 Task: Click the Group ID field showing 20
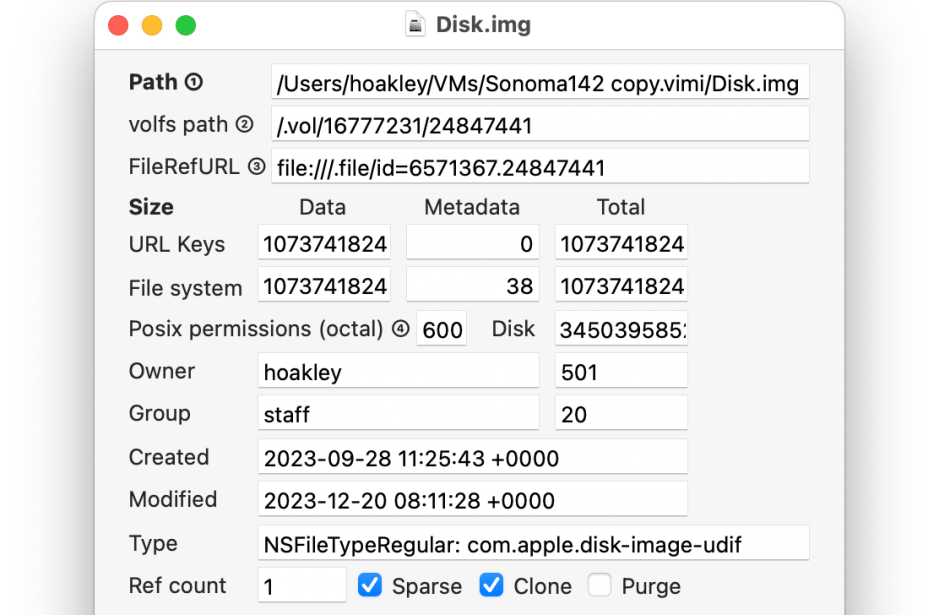pyautogui.click(x=620, y=414)
